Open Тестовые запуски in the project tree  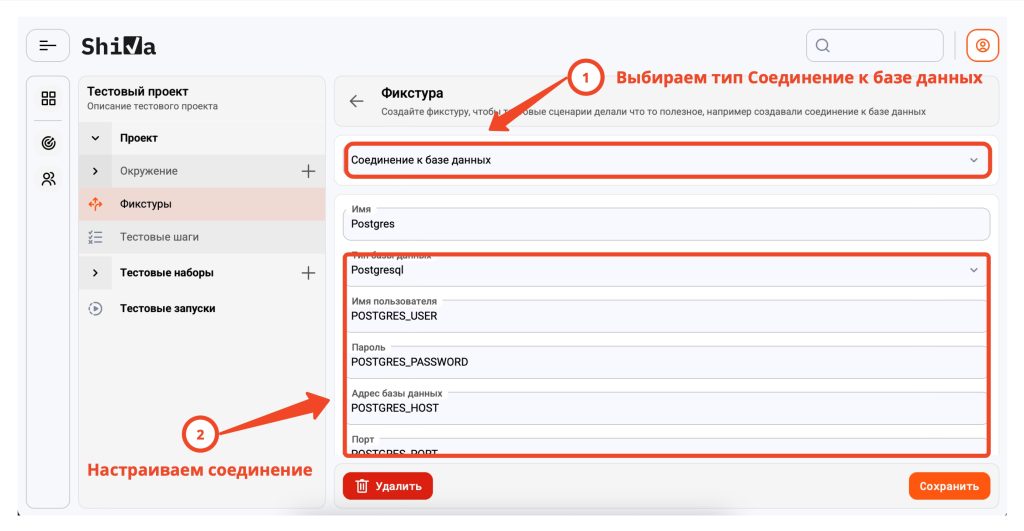167,309
